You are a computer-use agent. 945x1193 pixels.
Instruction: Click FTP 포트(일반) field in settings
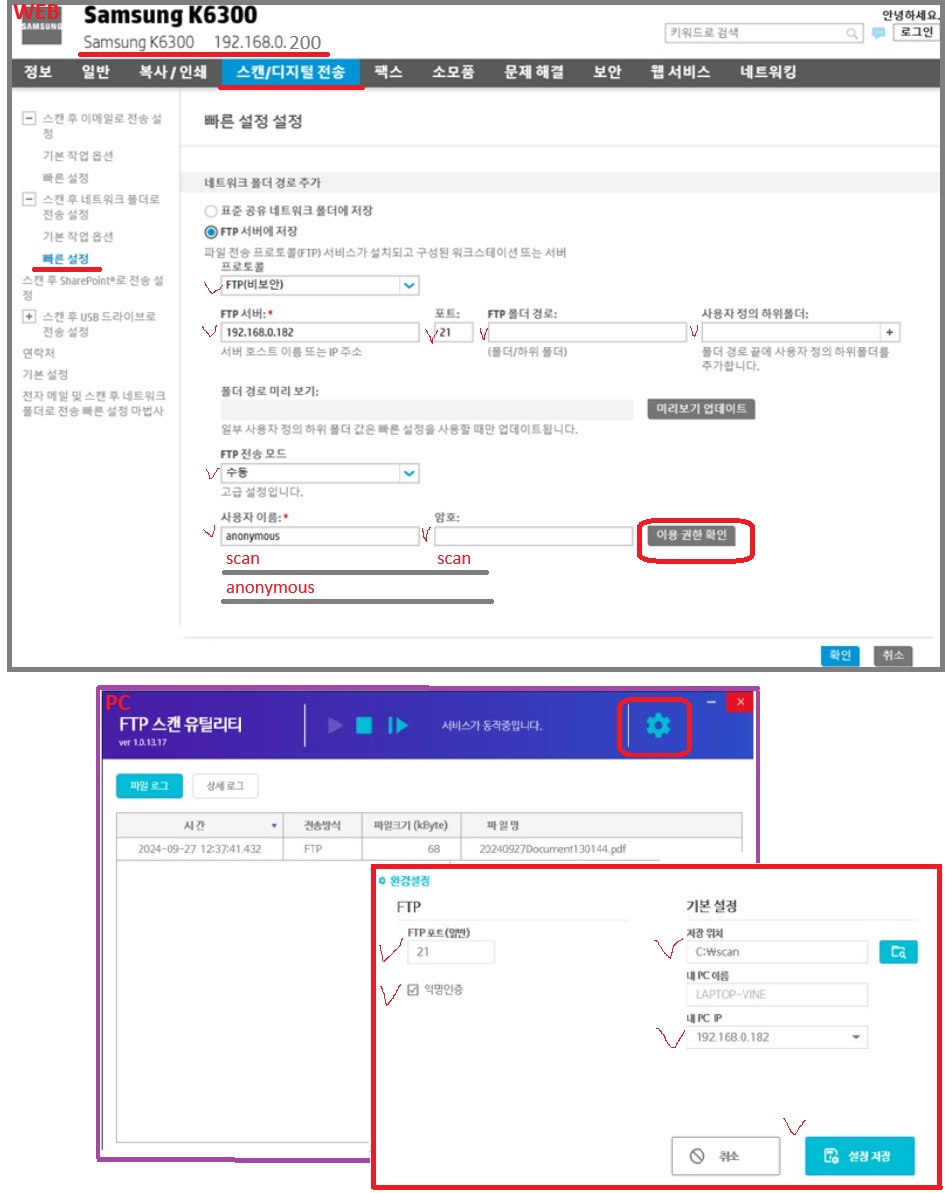pos(450,952)
